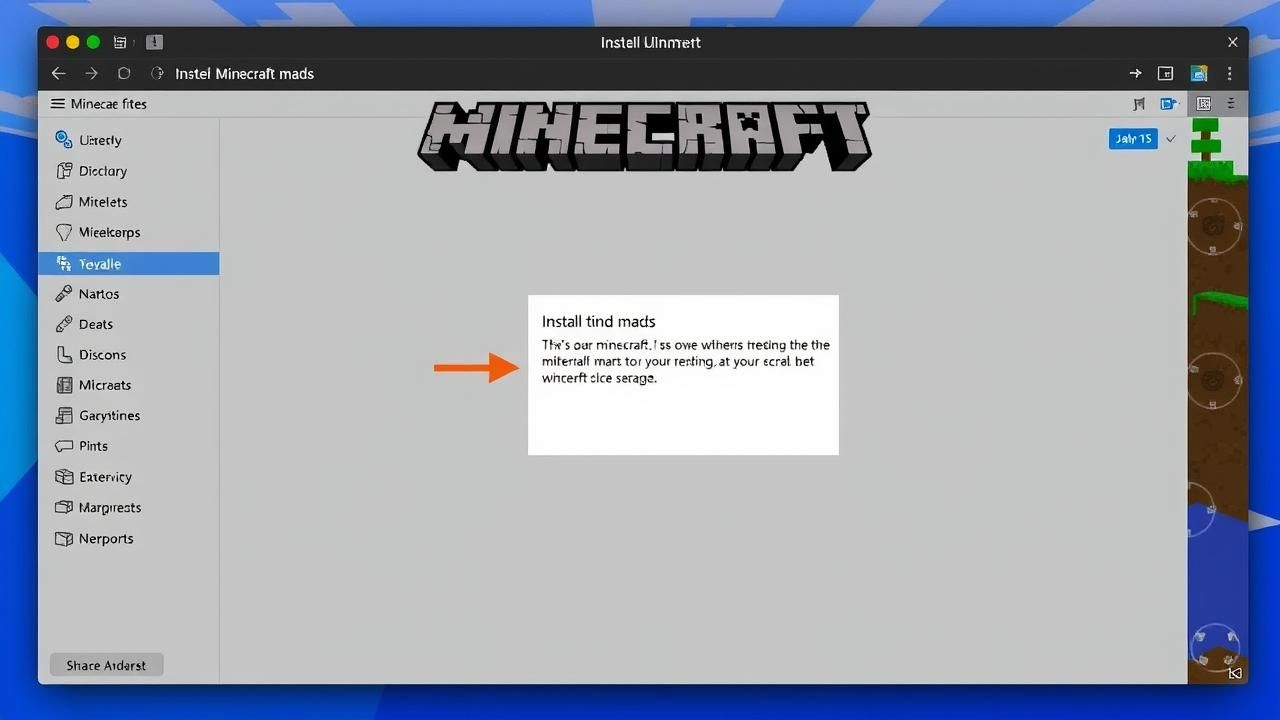This screenshot has height=720, width=1280.
Task: Click the blue tag icon in secondary toolbar
Action: point(1167,104)
